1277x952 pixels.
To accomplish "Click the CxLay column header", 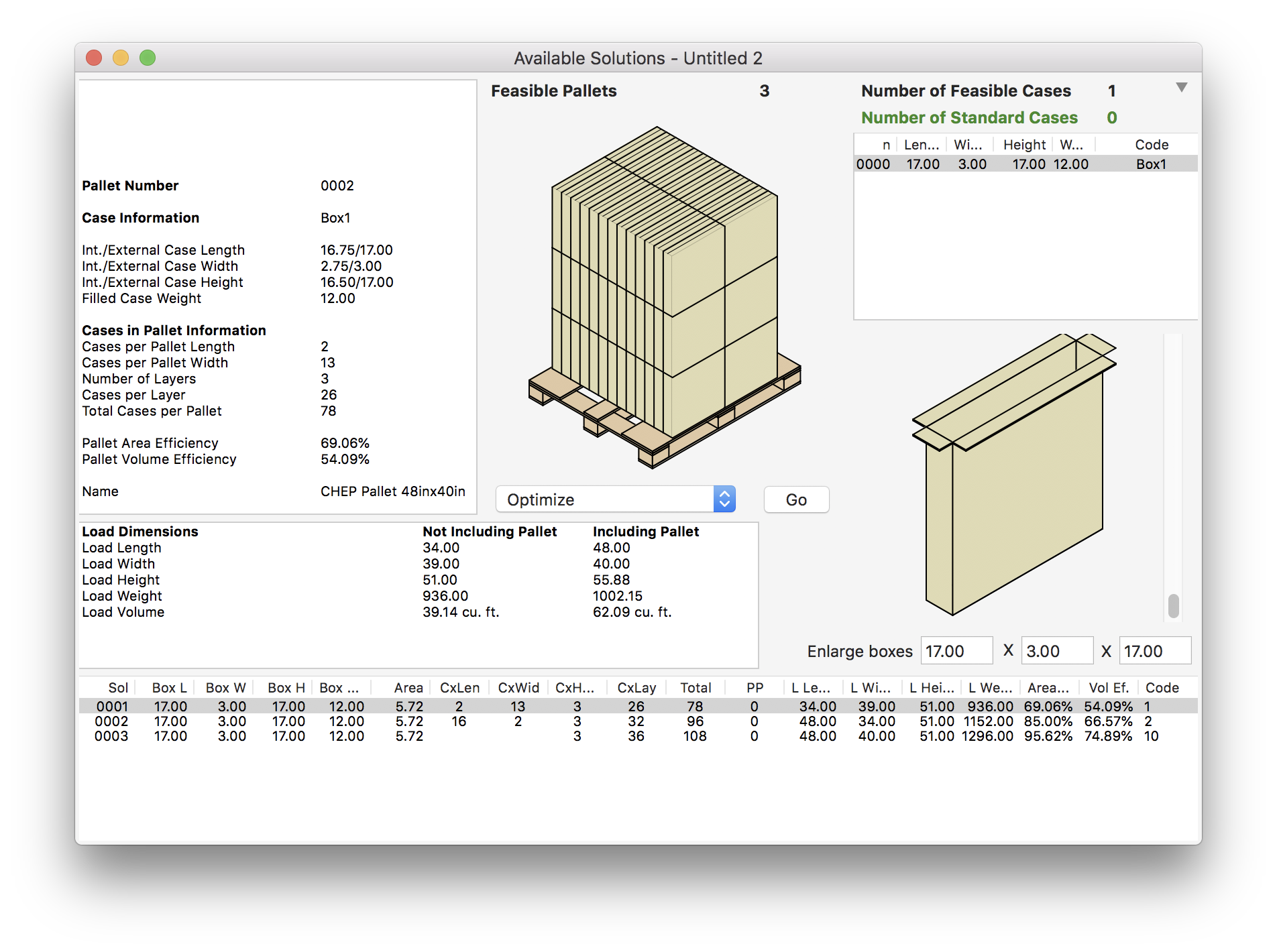I will tap(636, 688).
